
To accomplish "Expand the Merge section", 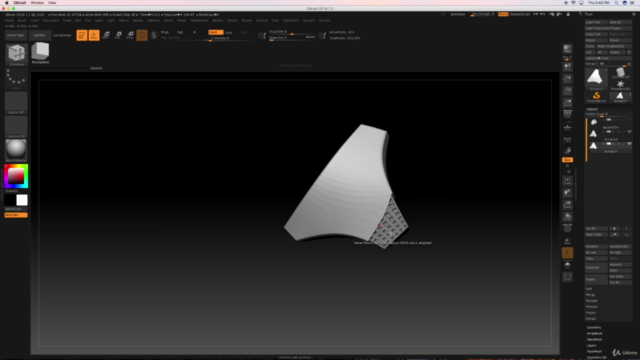I will click(x=590, y=295).
